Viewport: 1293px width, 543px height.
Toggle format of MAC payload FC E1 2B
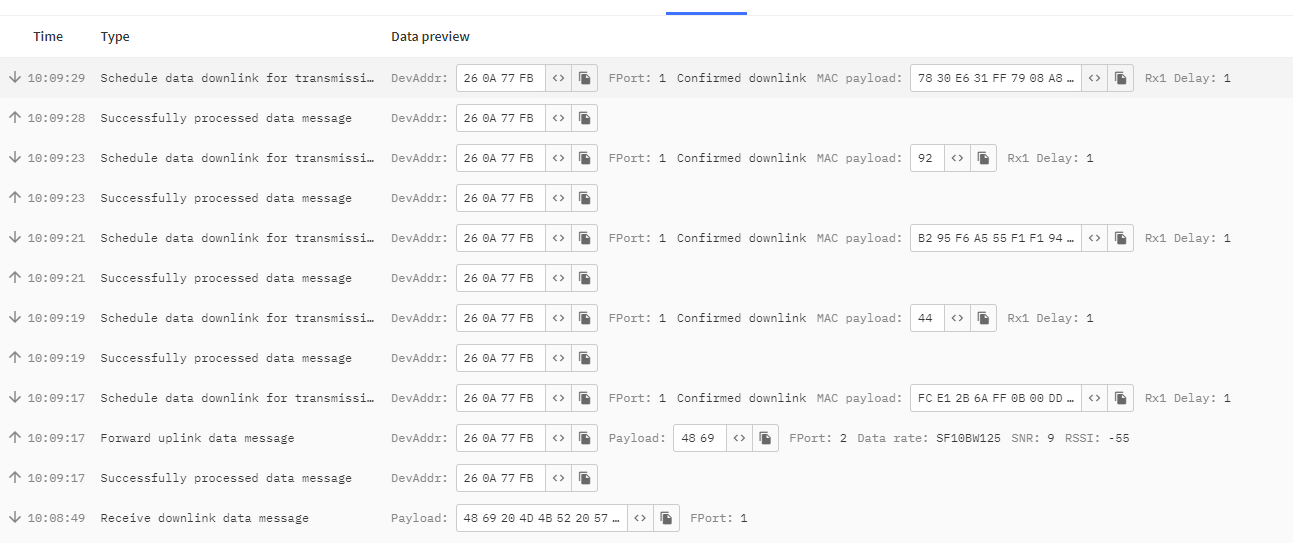[1095, 398]
